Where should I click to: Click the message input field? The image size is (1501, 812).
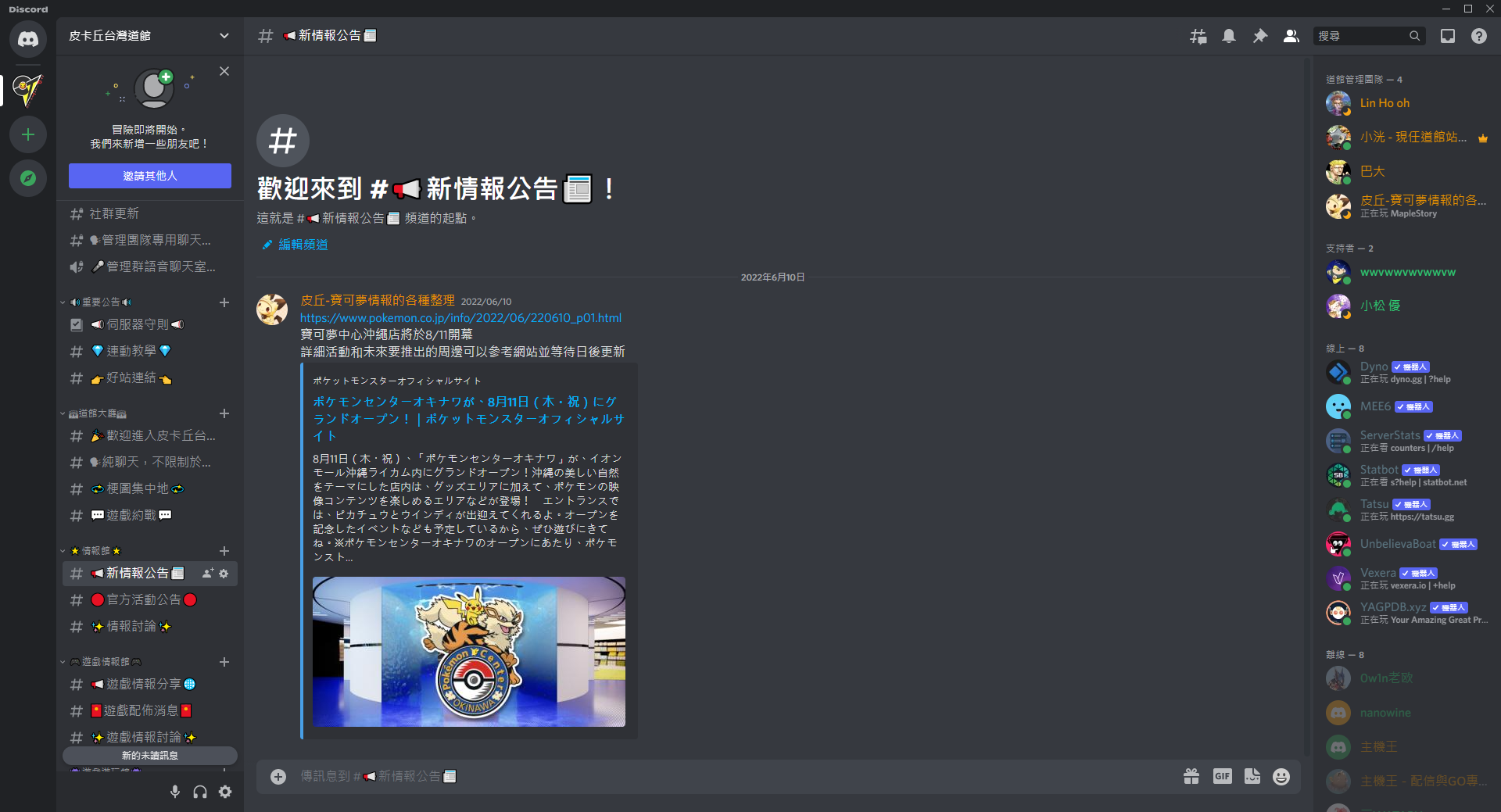point(704,776)
